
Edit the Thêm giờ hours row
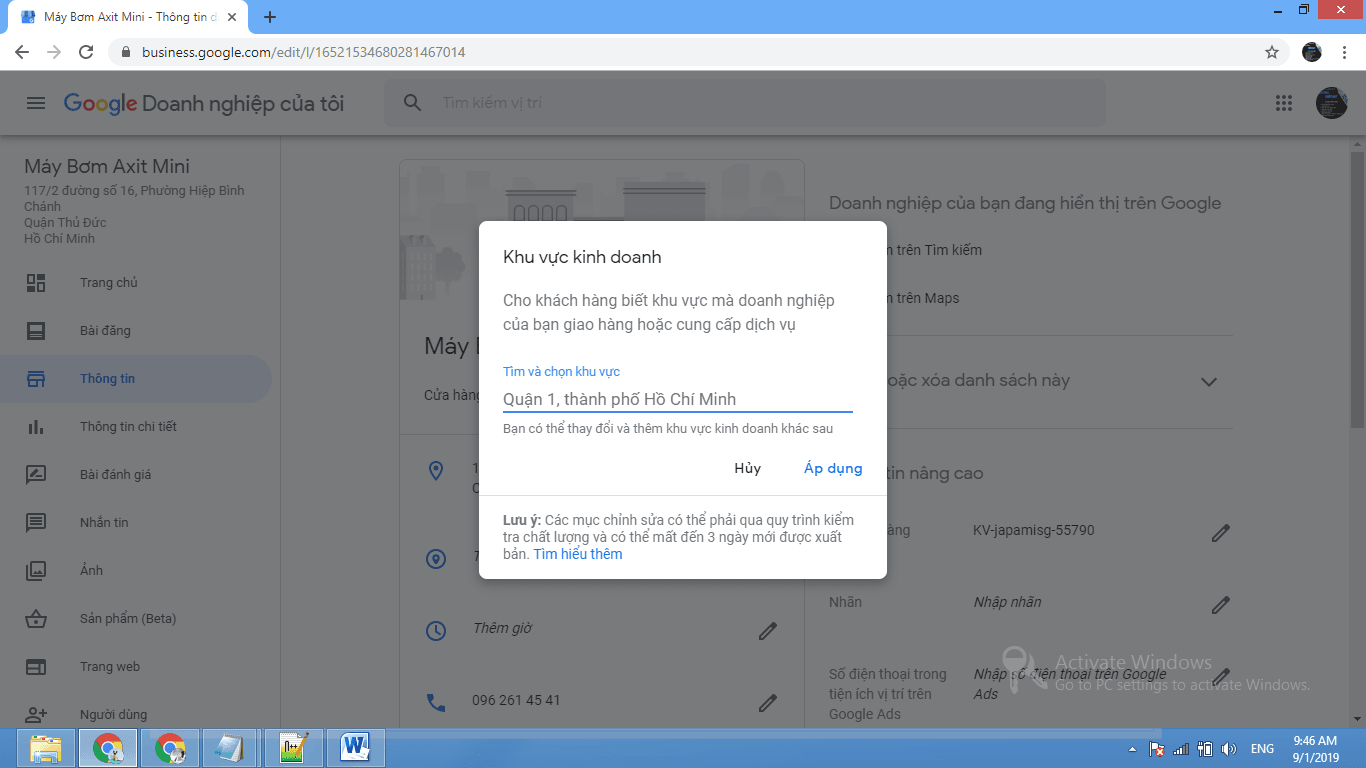pos(768,631)
